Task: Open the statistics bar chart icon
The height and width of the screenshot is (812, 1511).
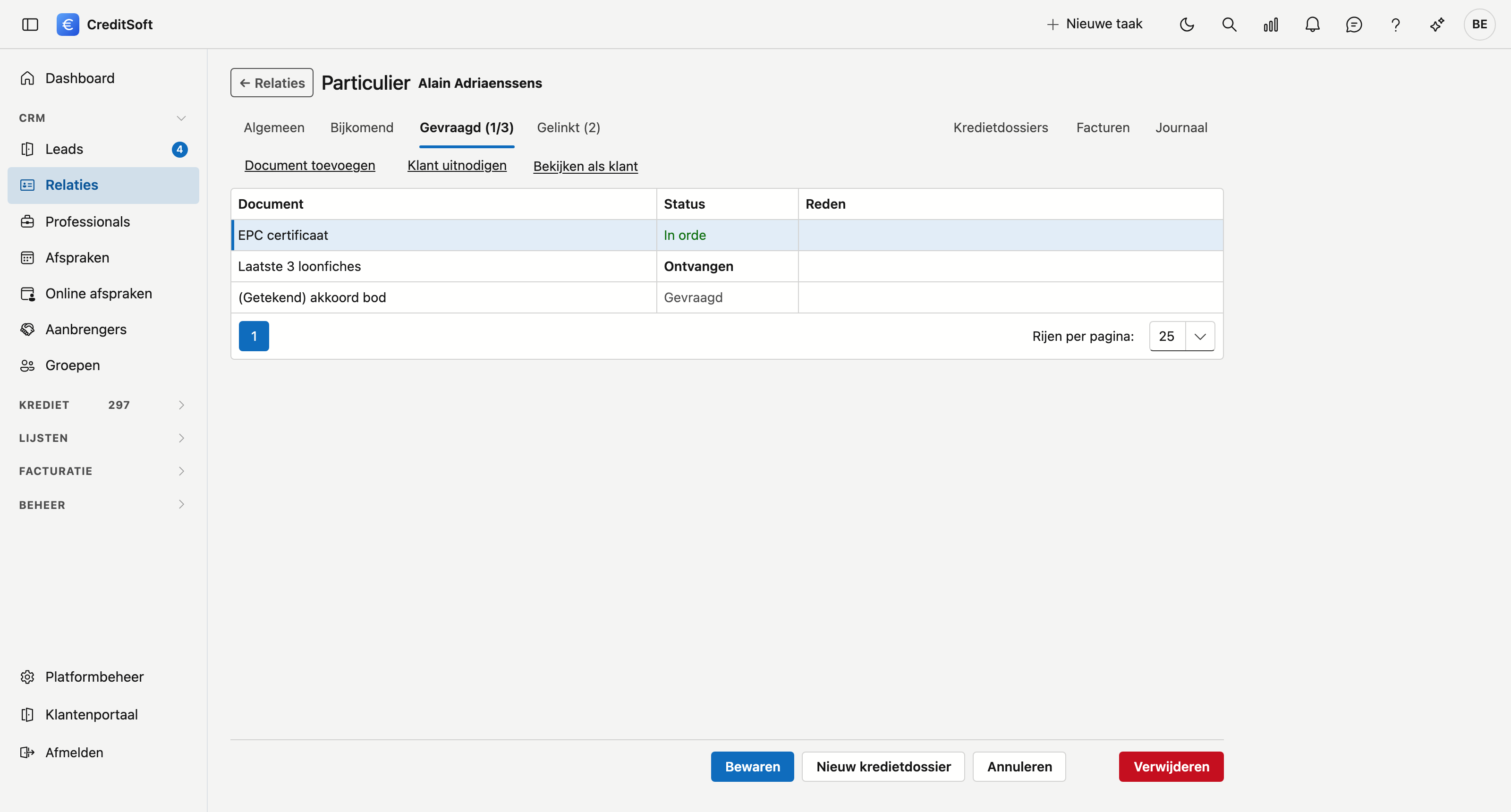Action: pyautogui.click(x=1271, y=24)
